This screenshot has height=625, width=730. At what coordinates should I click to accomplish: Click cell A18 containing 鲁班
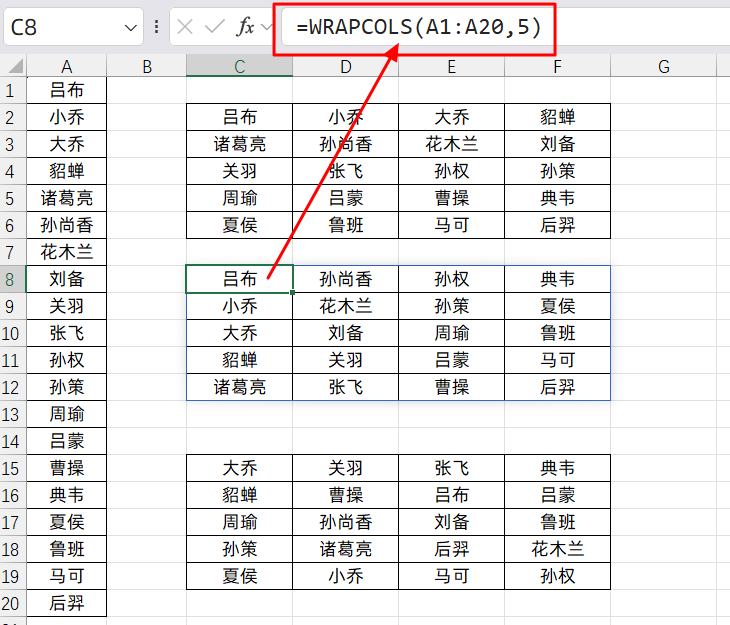point(67,550)
